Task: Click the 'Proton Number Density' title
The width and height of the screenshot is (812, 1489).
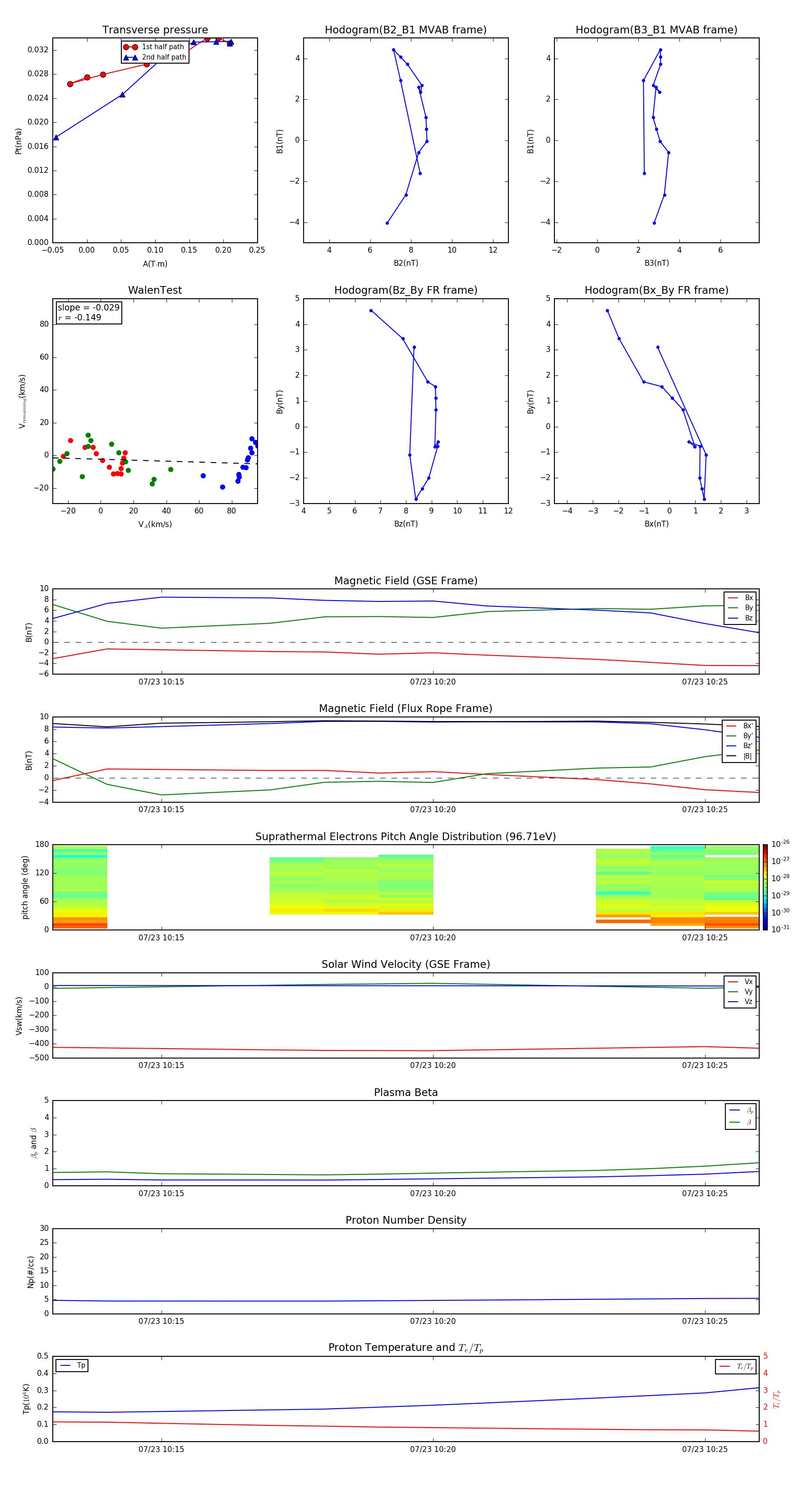Action: 406,1220
